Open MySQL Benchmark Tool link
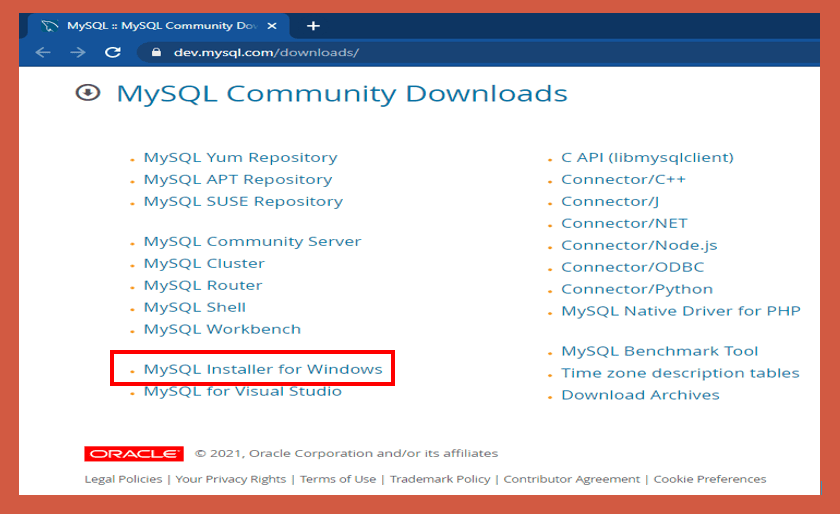 pyautogui.click(x=659, y=352)
